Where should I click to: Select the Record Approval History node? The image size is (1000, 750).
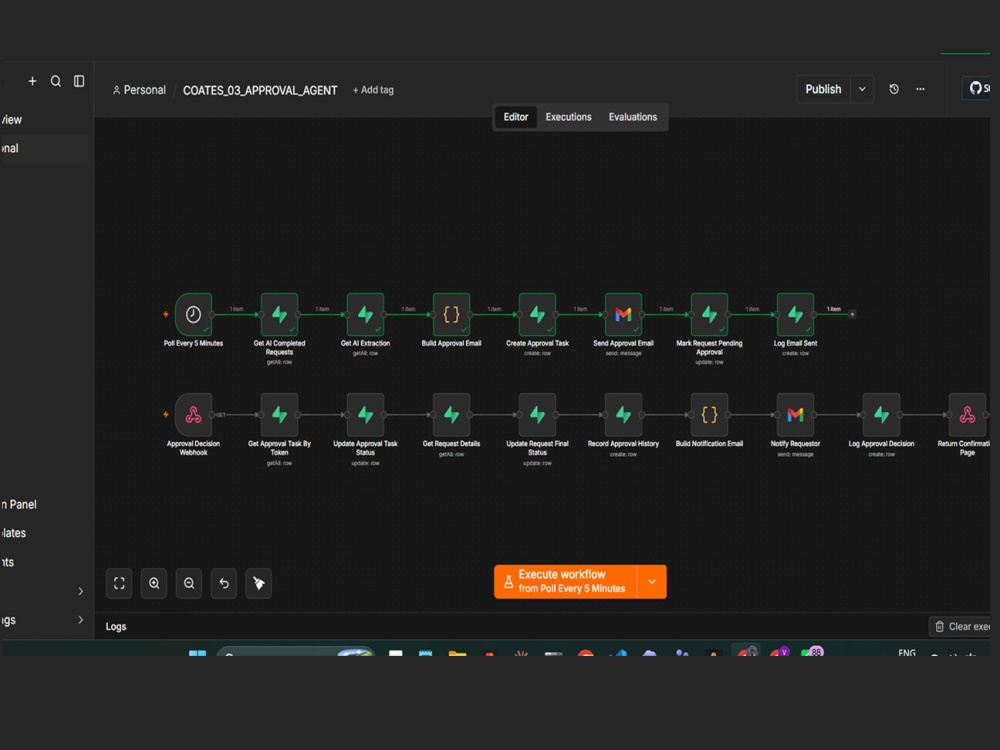(x=623, y=415)
